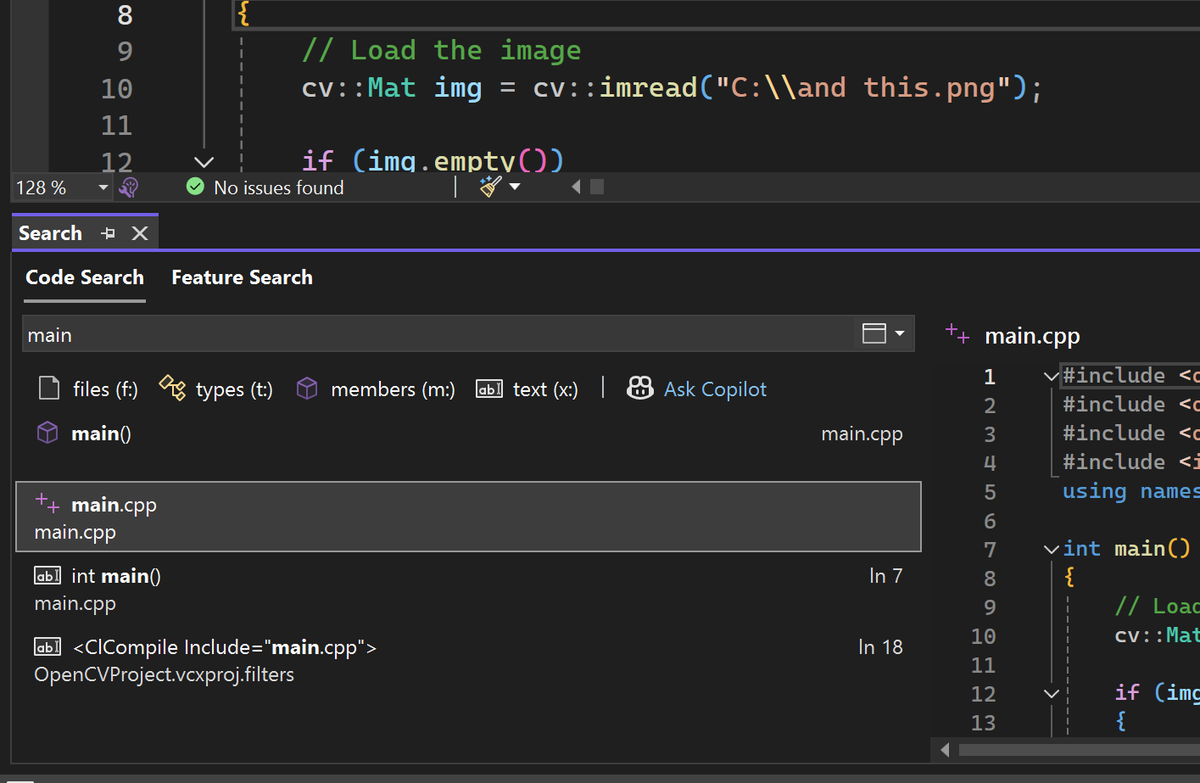
Task: Switch to the Feature Search tab
Action: 242,278
